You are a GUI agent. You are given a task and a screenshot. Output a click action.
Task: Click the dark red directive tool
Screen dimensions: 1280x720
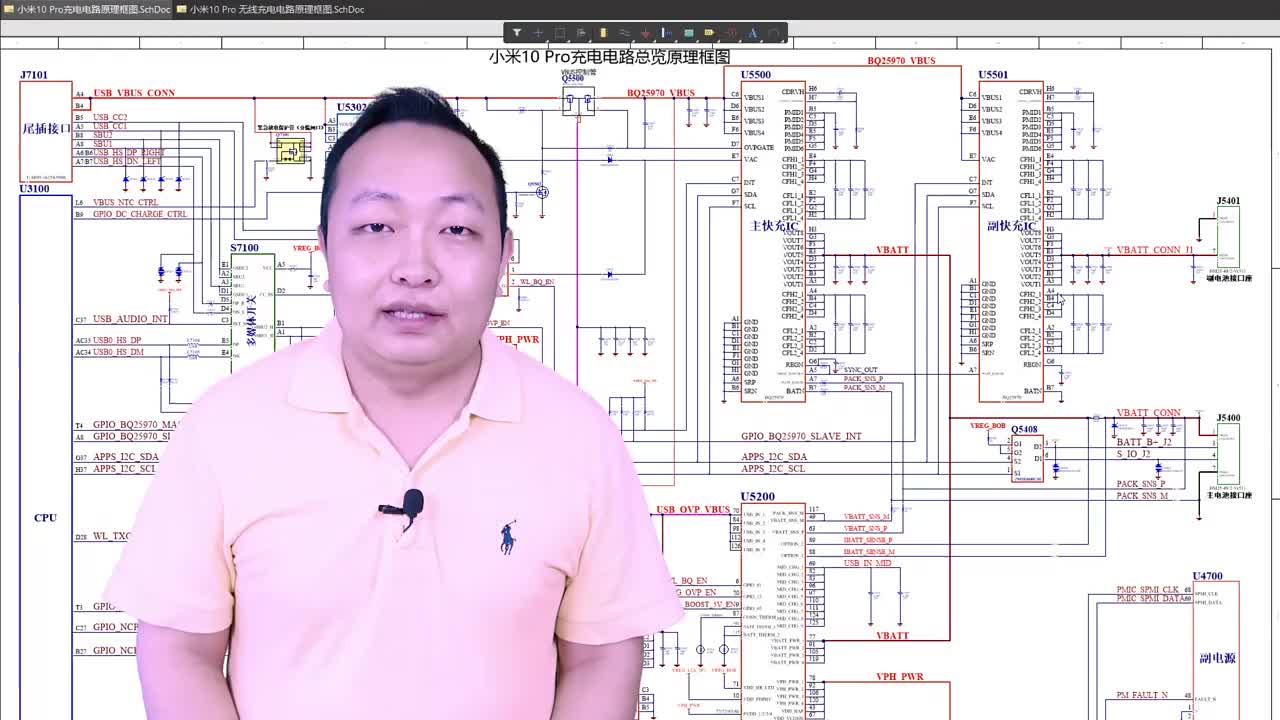coord(731,33)
